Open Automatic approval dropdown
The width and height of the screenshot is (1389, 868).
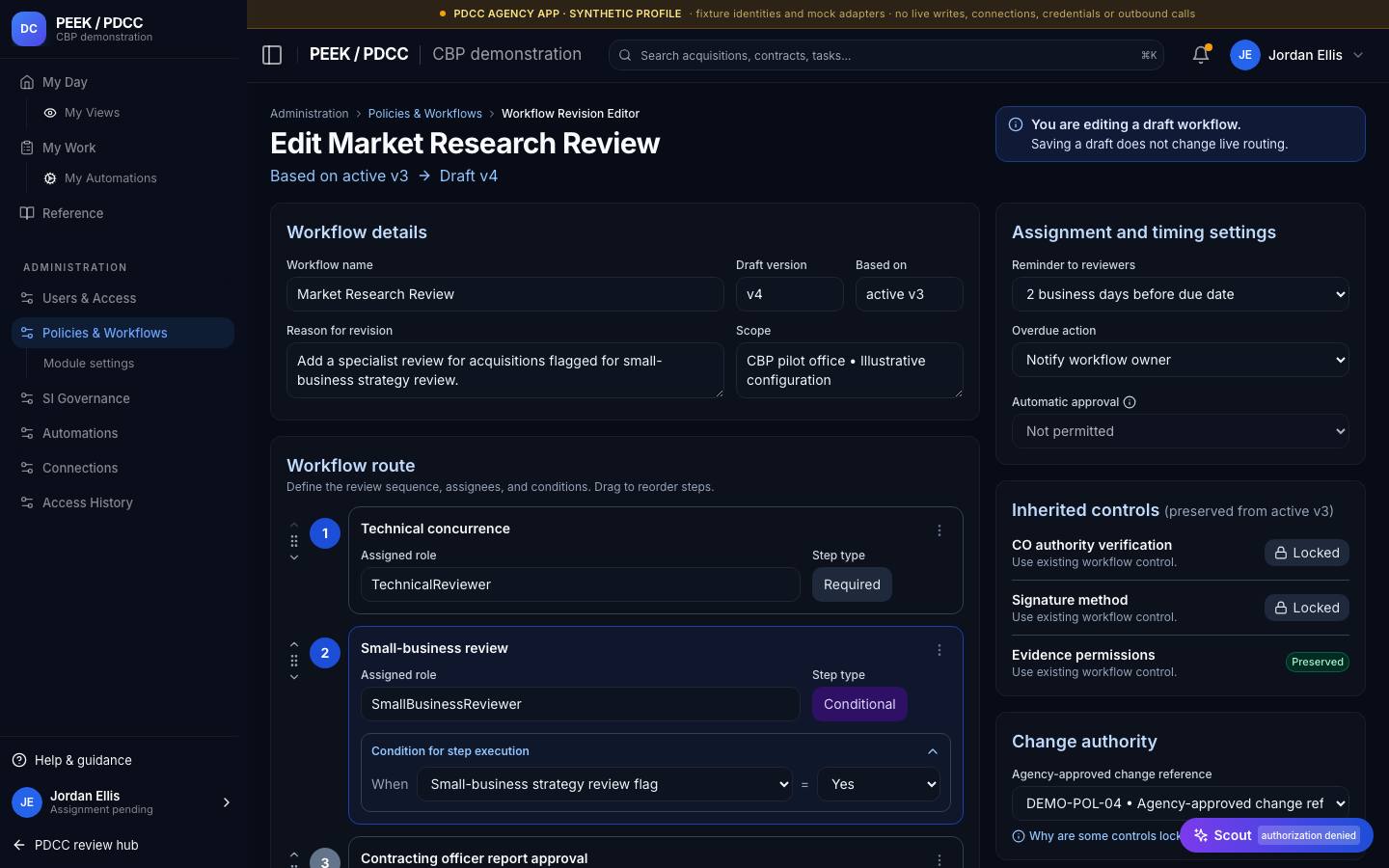(x=1181, y=431)
